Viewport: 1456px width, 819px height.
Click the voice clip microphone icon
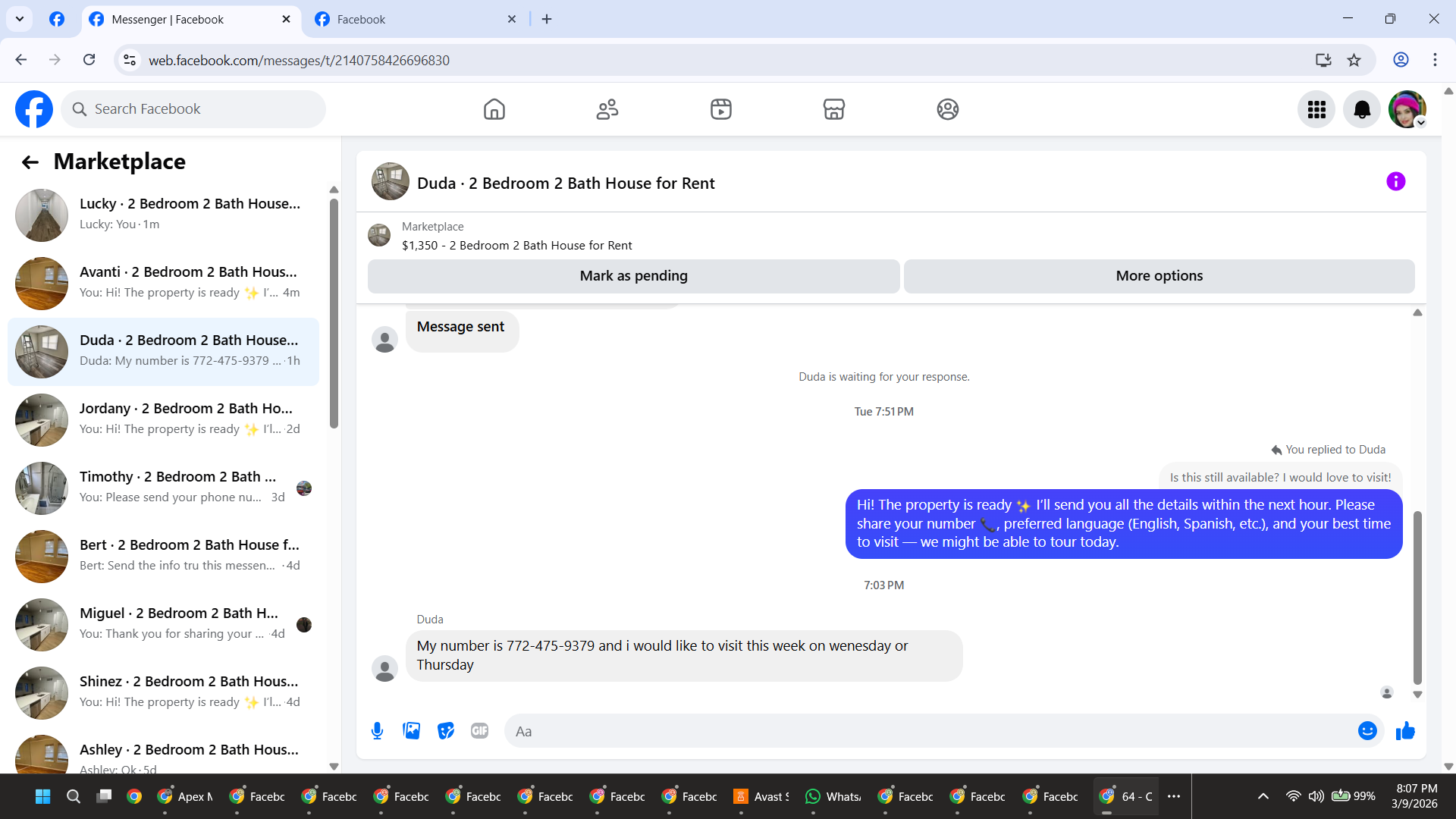pos(377,731)
